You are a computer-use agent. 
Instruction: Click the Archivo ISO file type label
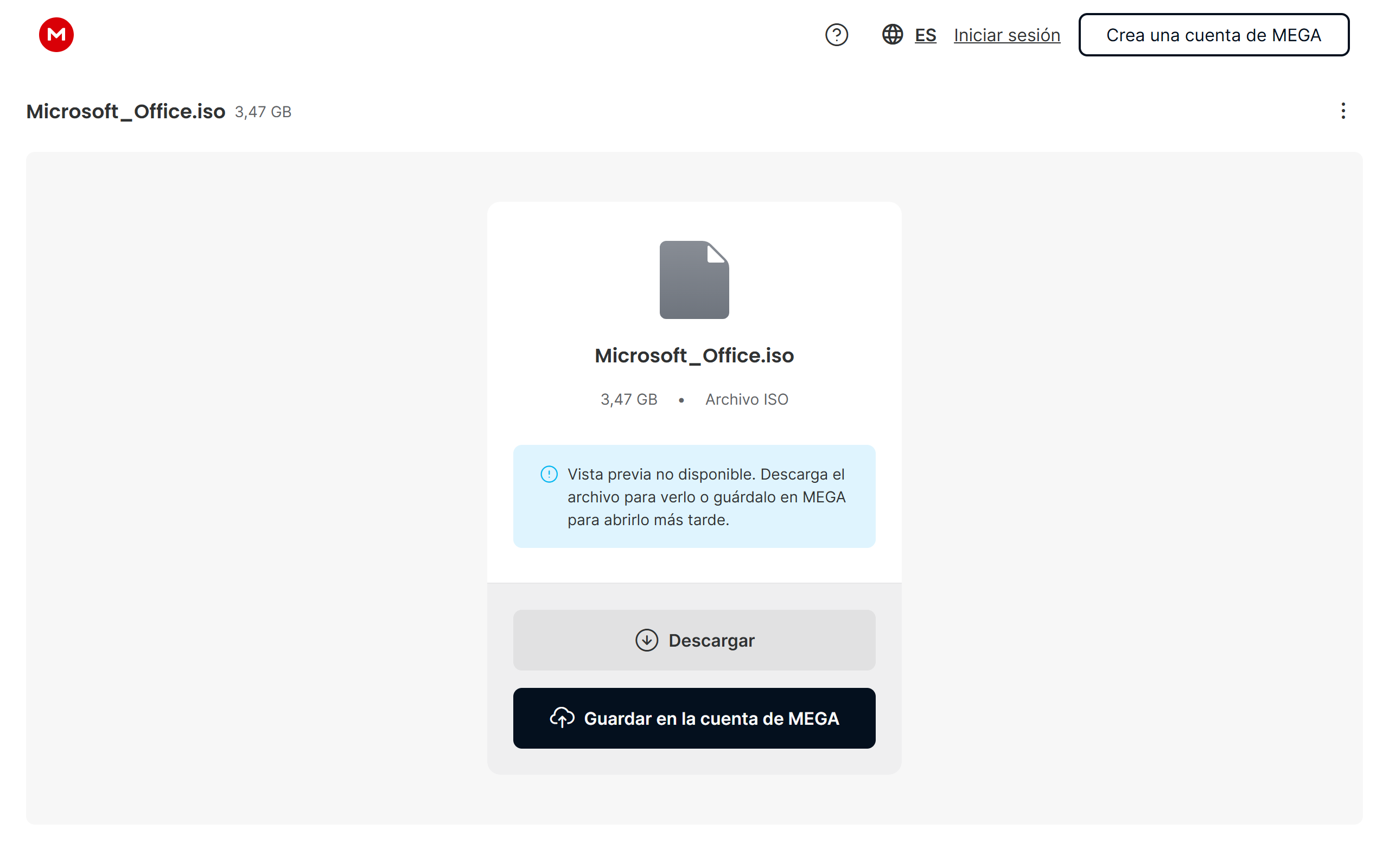pyautogui.click(x=747, y=400)
